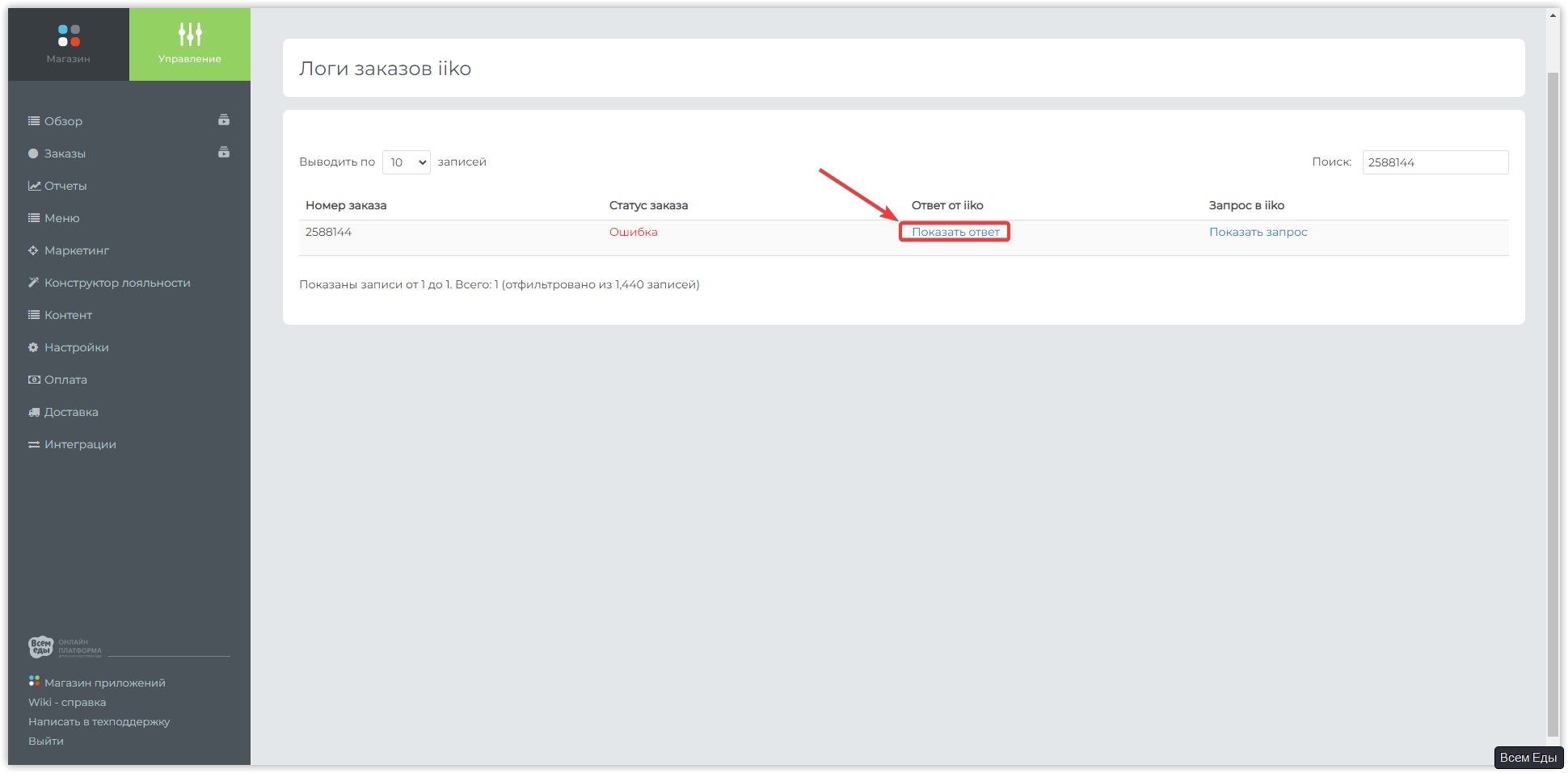Open Wiki - справка link
Image resolution: width=1568 pixels, height=773 pixels.
click(x=67, y=703)
